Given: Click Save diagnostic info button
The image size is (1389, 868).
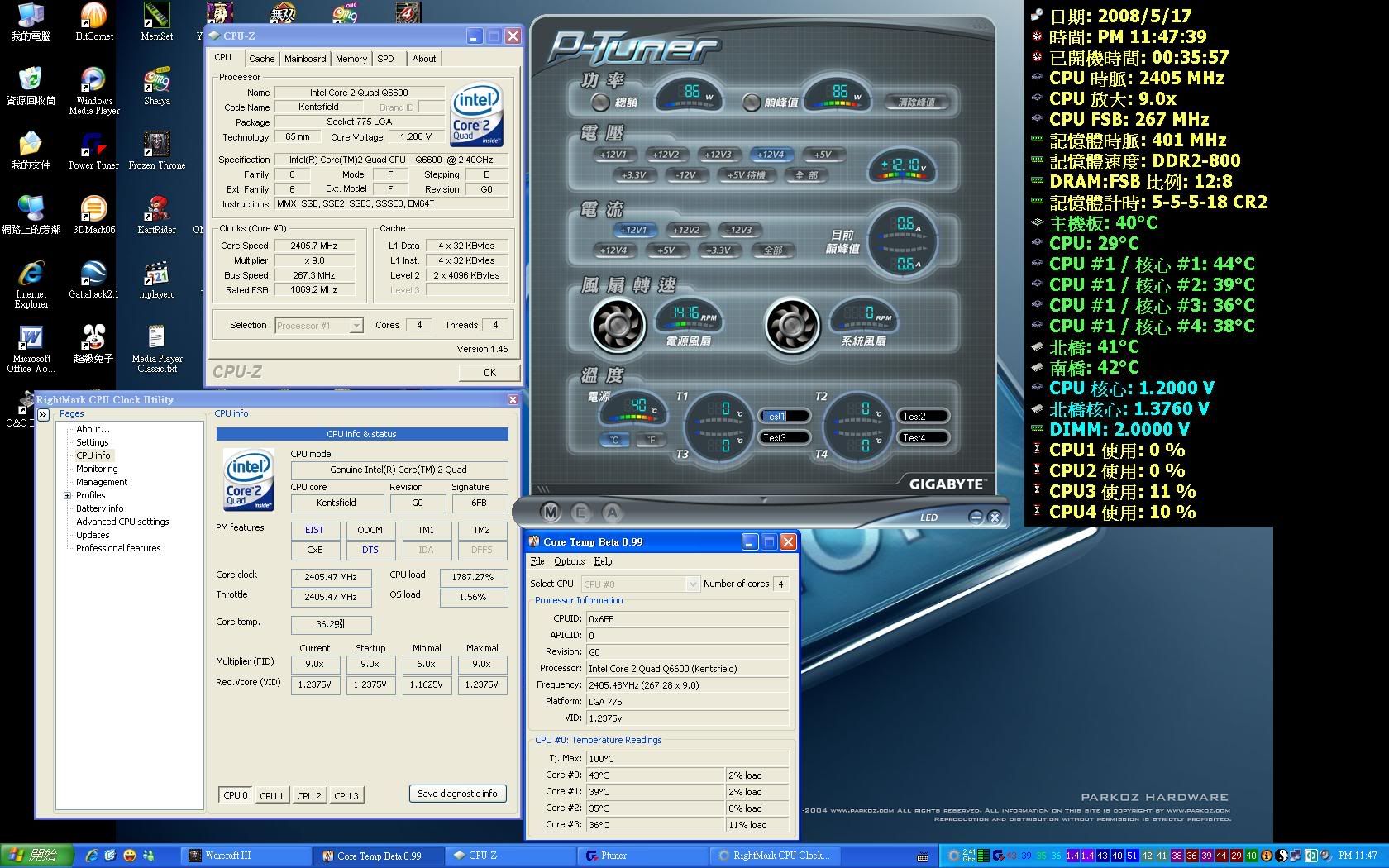Looking at the screenshot, I should point(457,794).
